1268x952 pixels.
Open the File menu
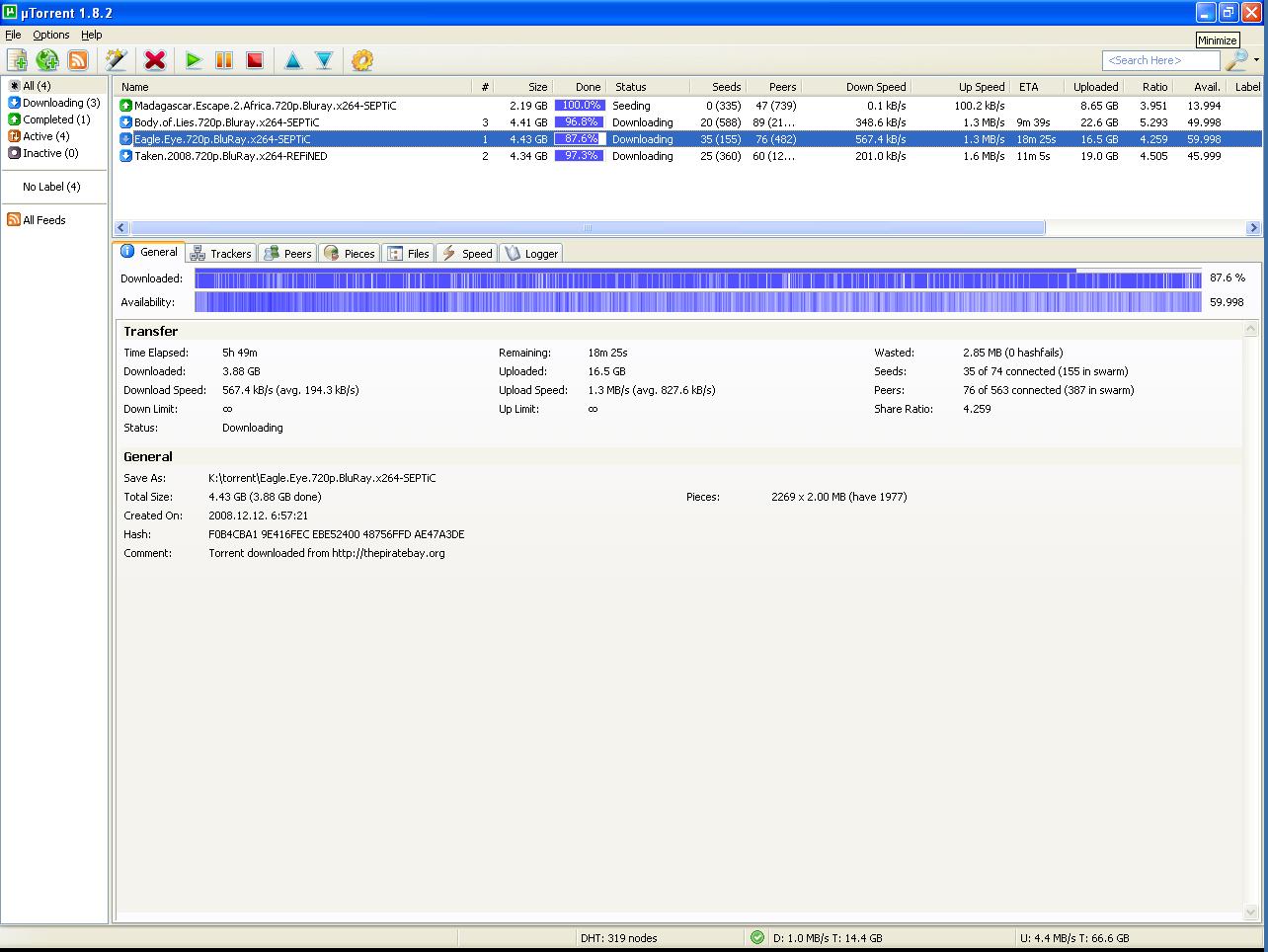pos(13,35)
